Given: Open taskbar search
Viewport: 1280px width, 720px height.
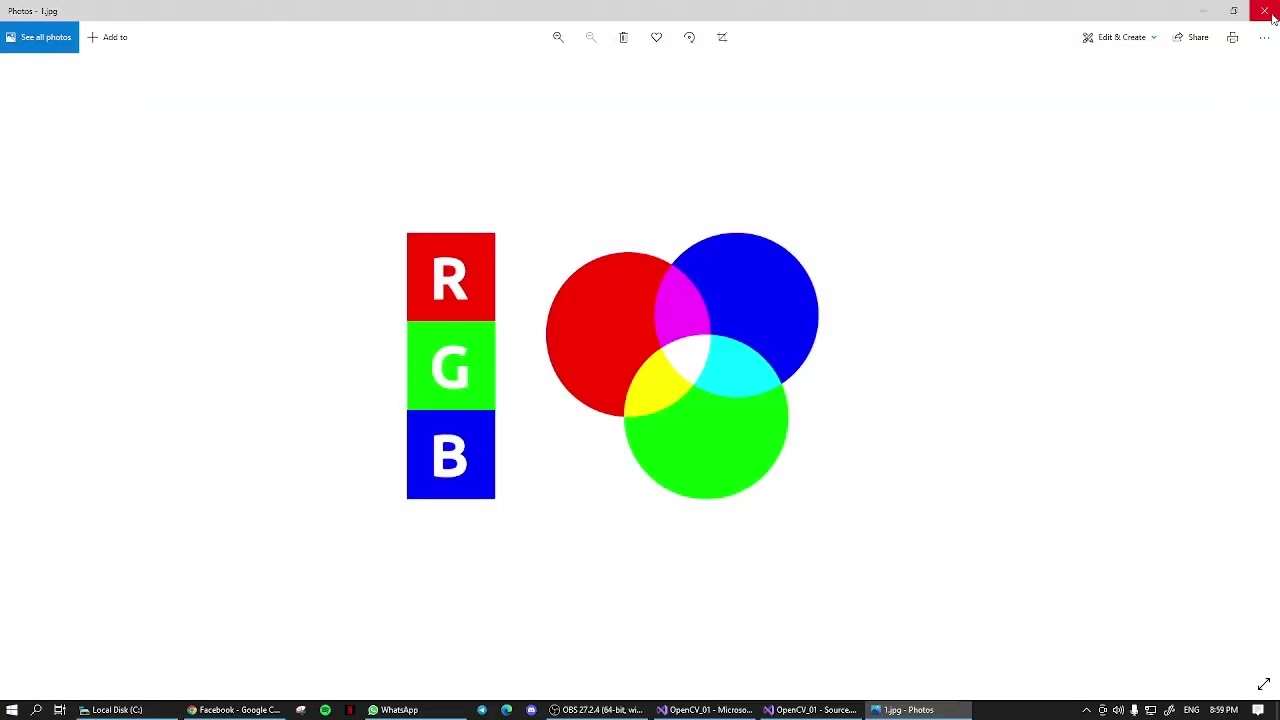Looking at the screenshot, I should pyautogui.click(x=36, y=710).
